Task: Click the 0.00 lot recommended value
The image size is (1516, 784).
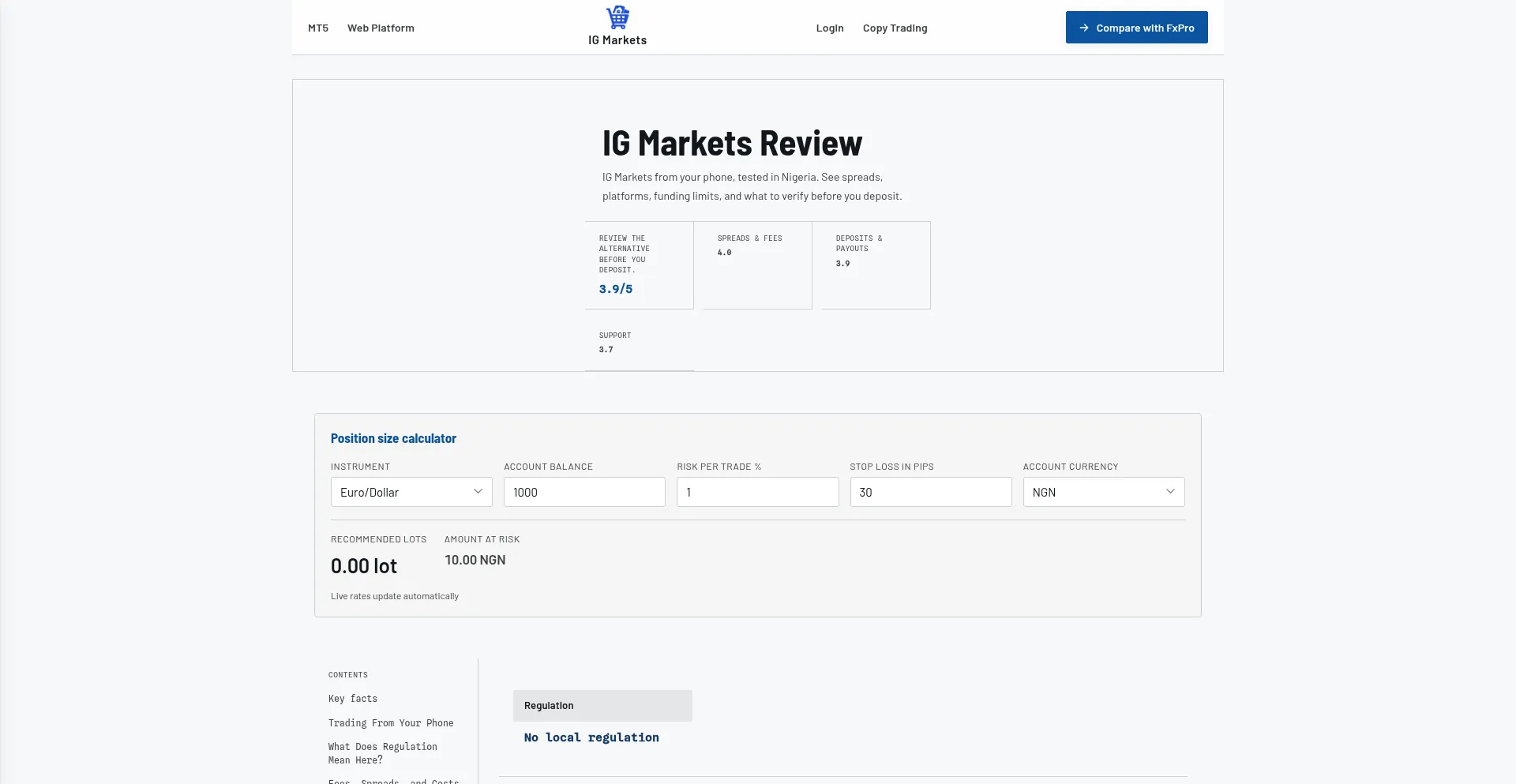Action: tap(364, 566)
